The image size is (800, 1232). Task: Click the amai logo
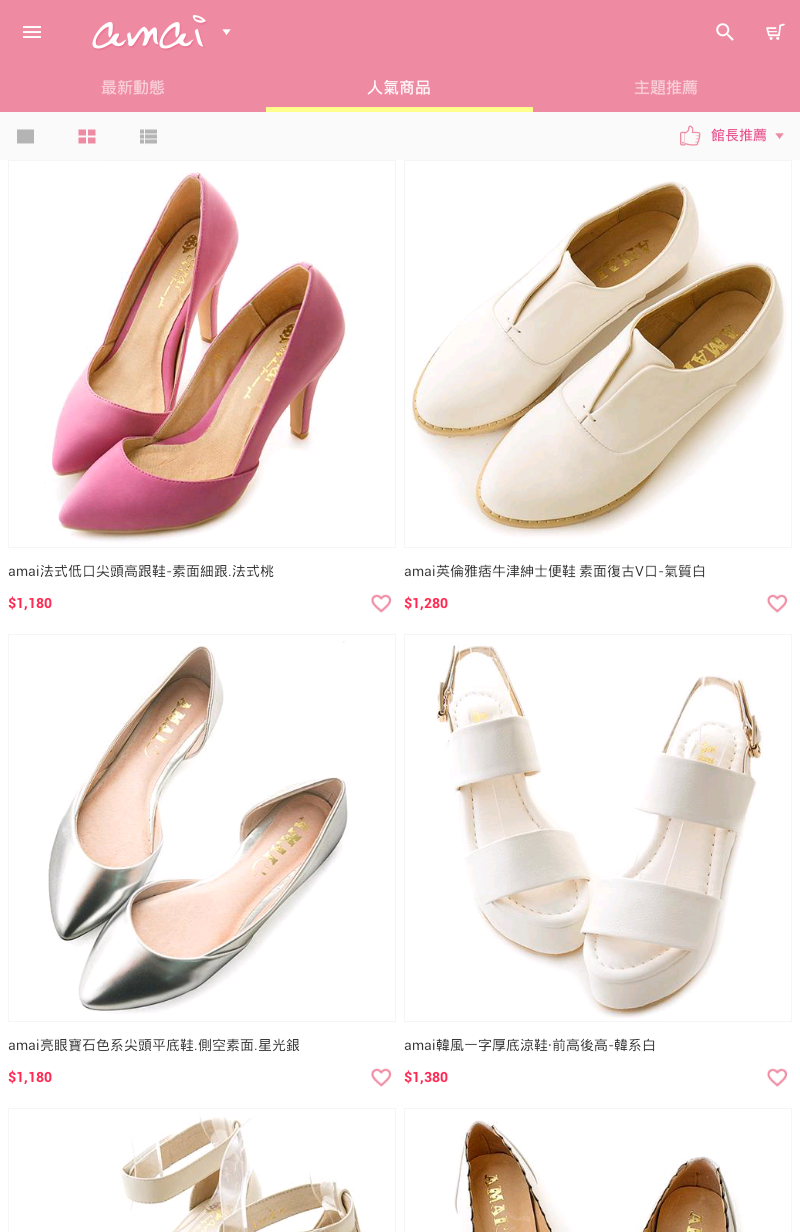coord(148,33)
